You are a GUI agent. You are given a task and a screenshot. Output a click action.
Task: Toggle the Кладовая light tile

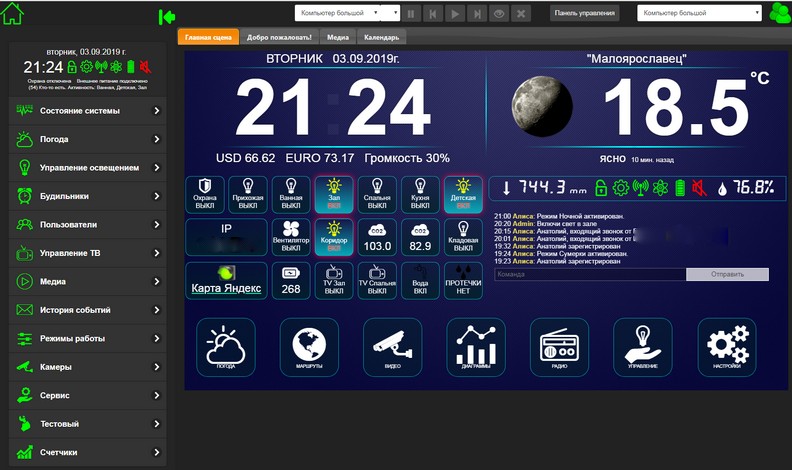click(x=463, y=237)
